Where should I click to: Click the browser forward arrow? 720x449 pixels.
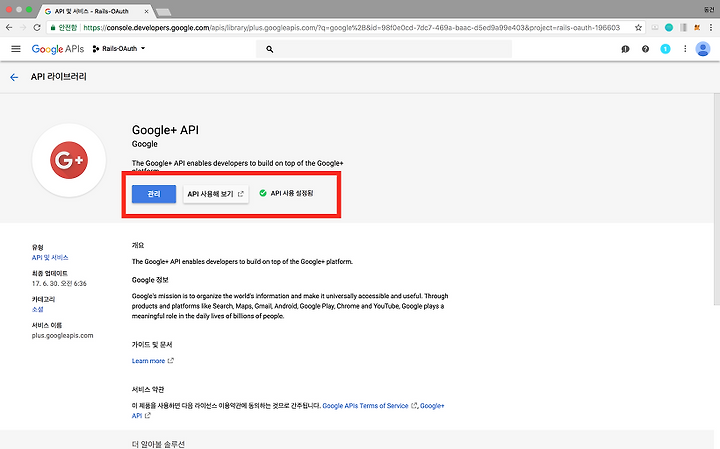(23, 28)
